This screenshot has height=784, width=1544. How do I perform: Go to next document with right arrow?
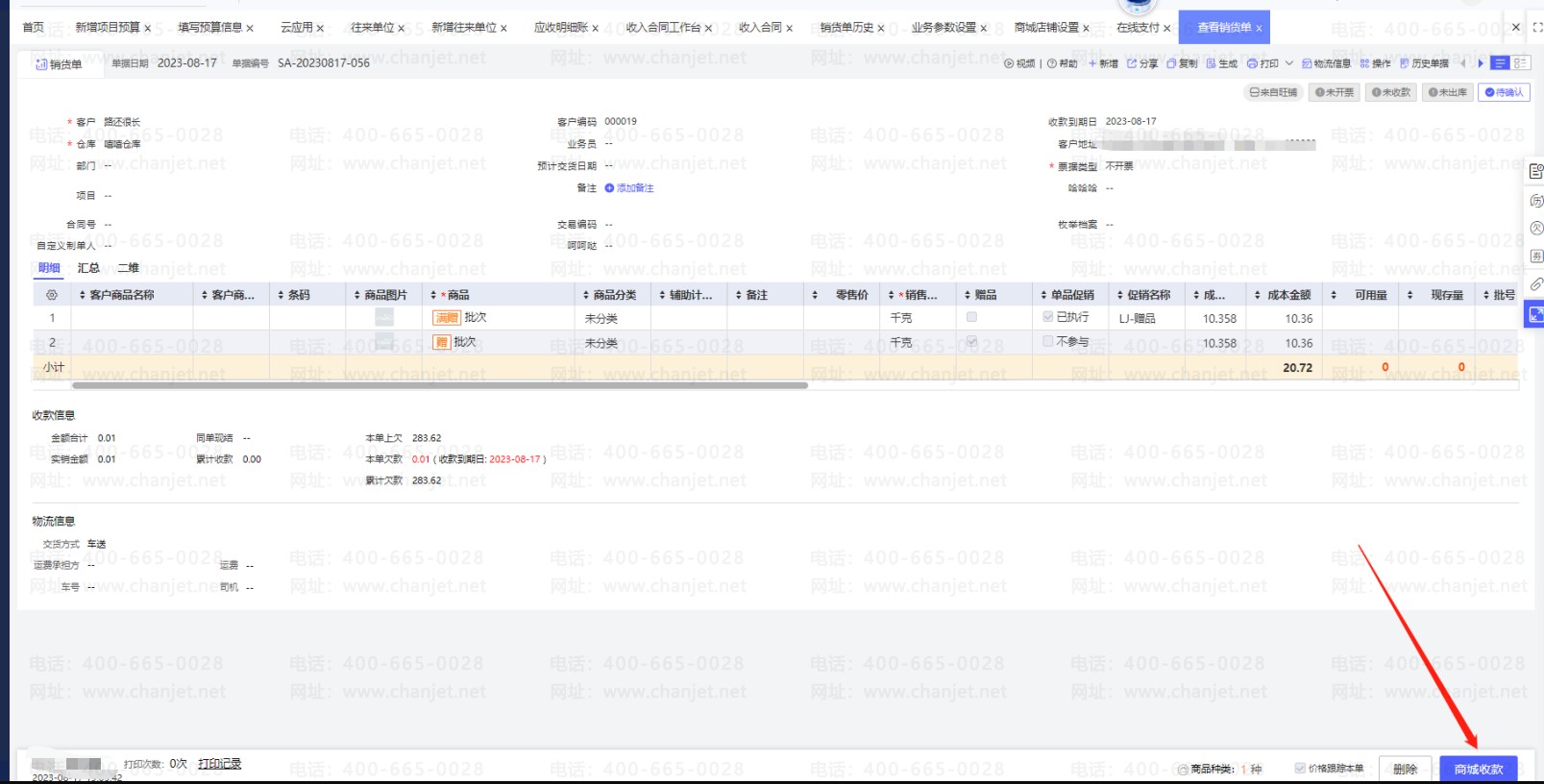click(1481, 63)
